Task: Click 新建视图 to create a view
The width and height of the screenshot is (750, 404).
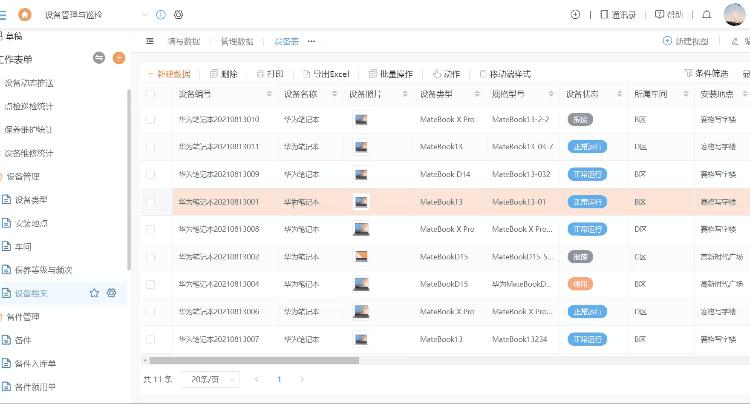Action: (x=685, y=41)
